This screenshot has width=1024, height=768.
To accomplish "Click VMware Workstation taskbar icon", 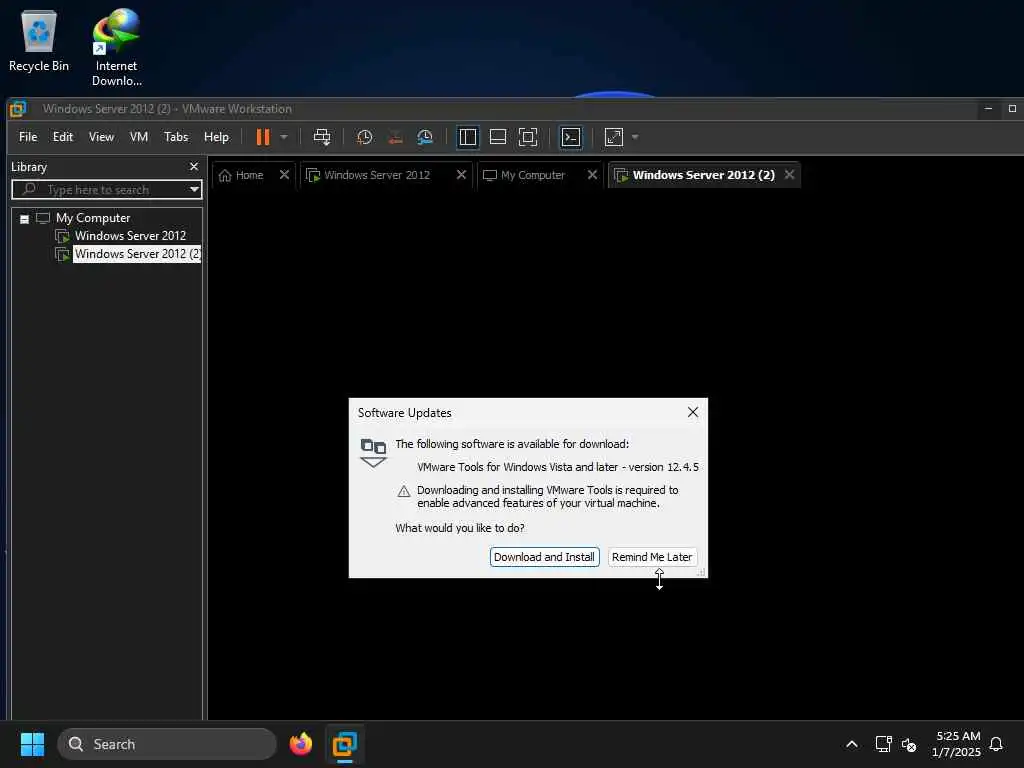I will click(345, 744).
